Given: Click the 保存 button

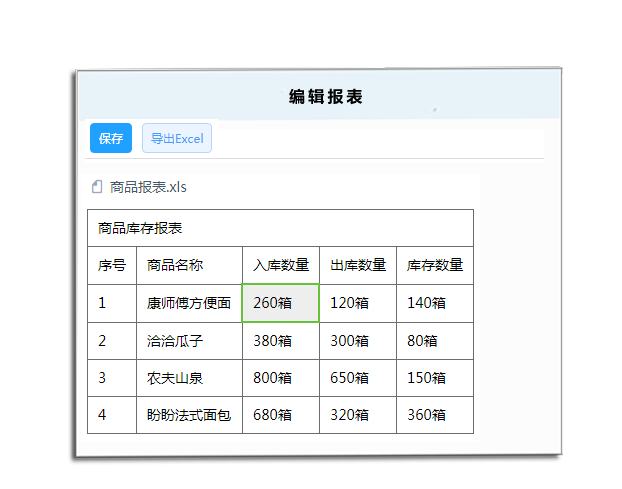Looking at the screenshot, I should point(111,138).
